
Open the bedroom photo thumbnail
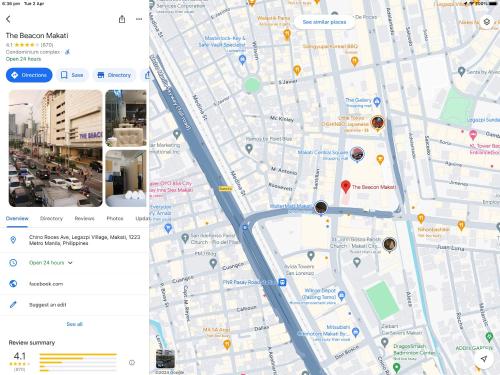click(126, 178)
